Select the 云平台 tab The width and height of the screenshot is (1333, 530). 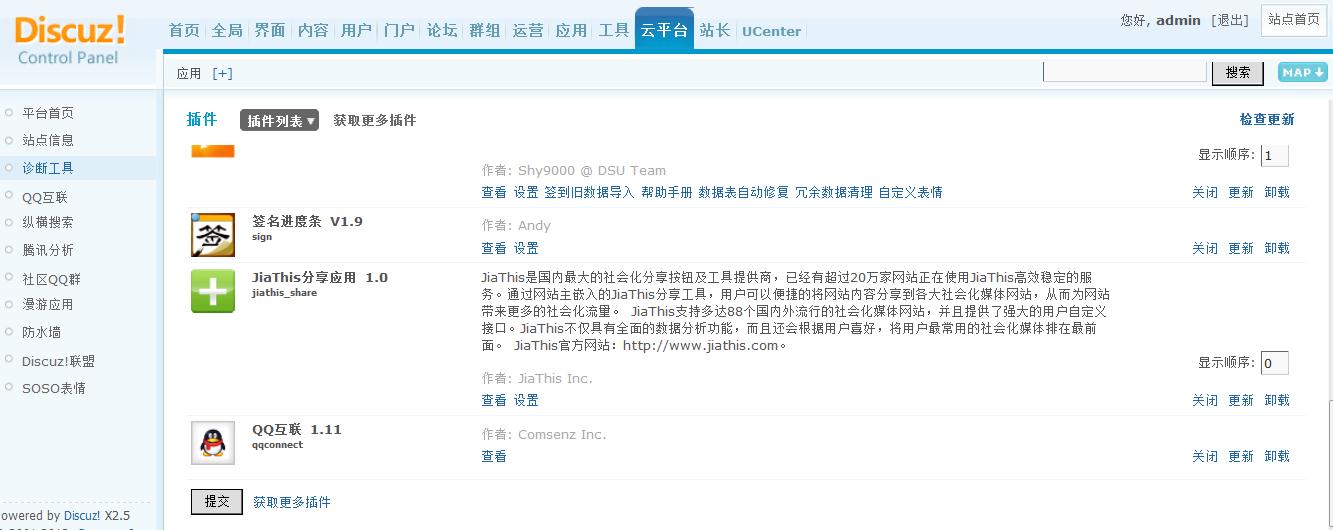click(x=664, y=30)
